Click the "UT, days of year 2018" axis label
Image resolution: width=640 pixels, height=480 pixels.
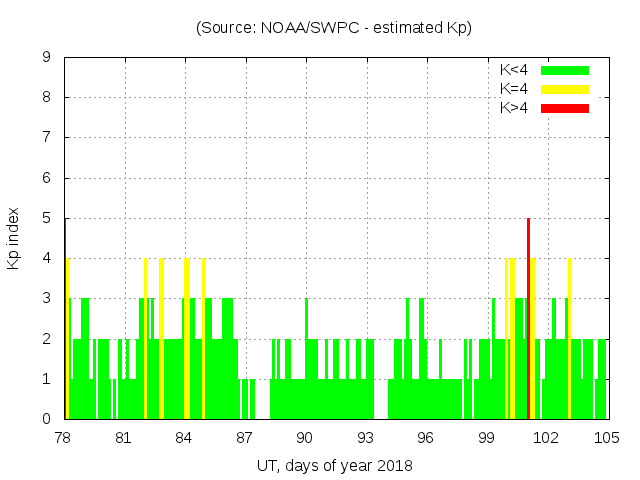tap(334, 465)
